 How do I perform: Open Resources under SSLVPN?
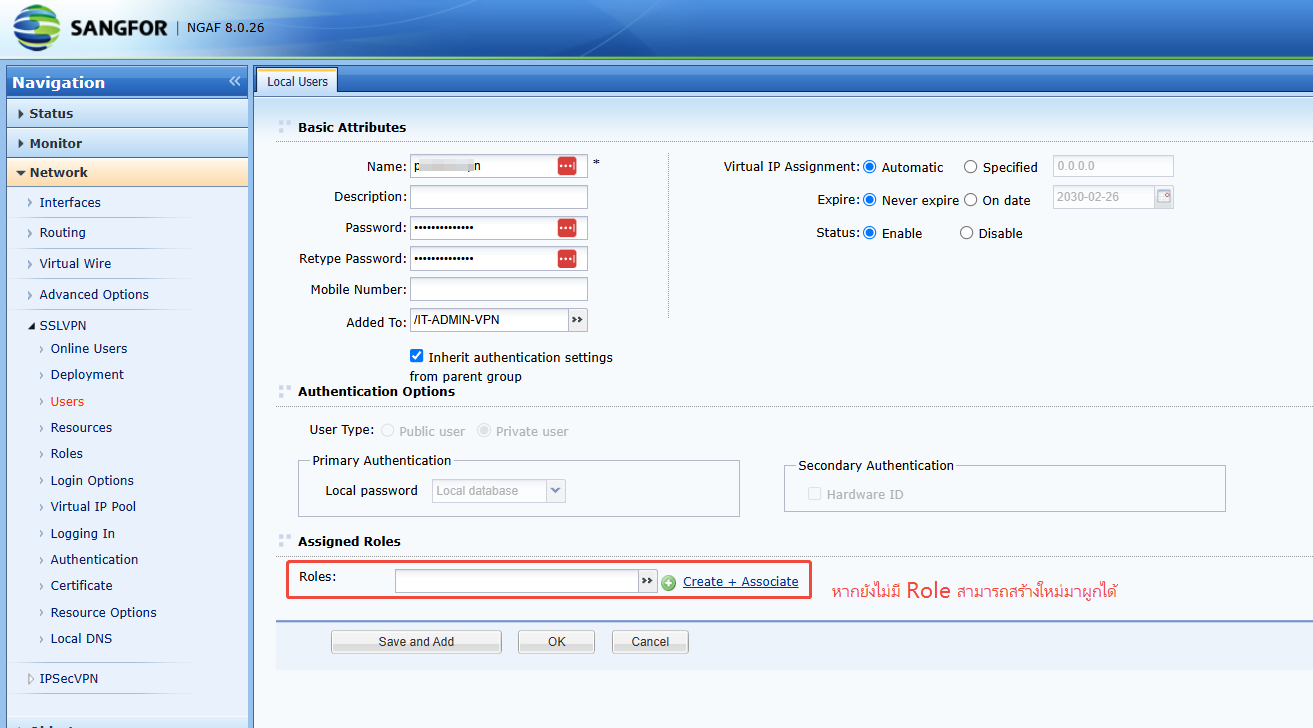tap(81, 427)
